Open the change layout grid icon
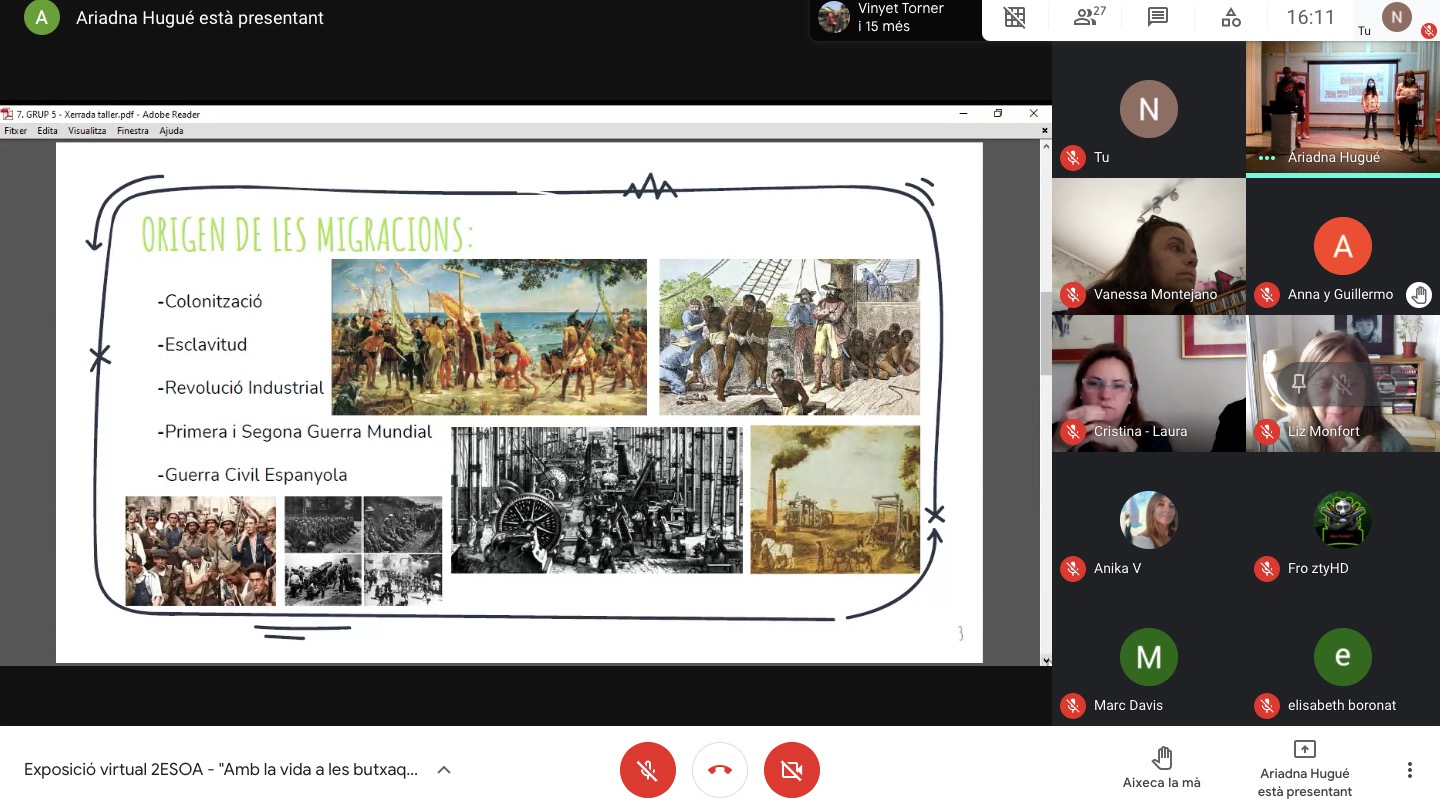Viewport: 1440px width, 801px height. (x=1015, y=17)
